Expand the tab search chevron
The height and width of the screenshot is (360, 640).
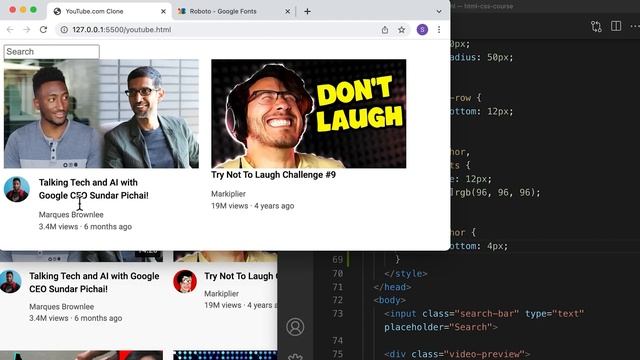(x=439, y=11)
